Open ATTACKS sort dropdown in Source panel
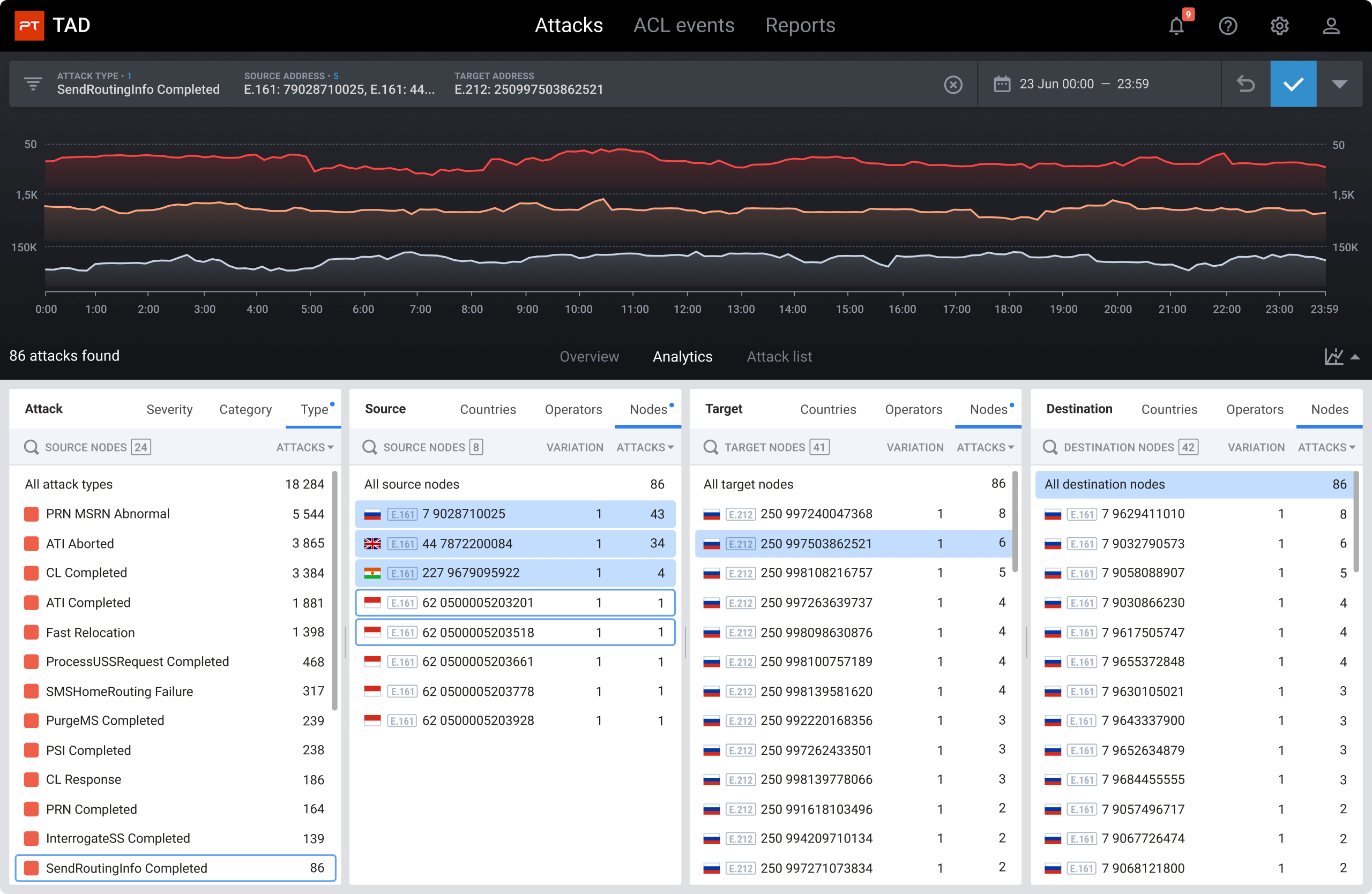Screen dimensions: 1372x894 click(x=645, y=448)
